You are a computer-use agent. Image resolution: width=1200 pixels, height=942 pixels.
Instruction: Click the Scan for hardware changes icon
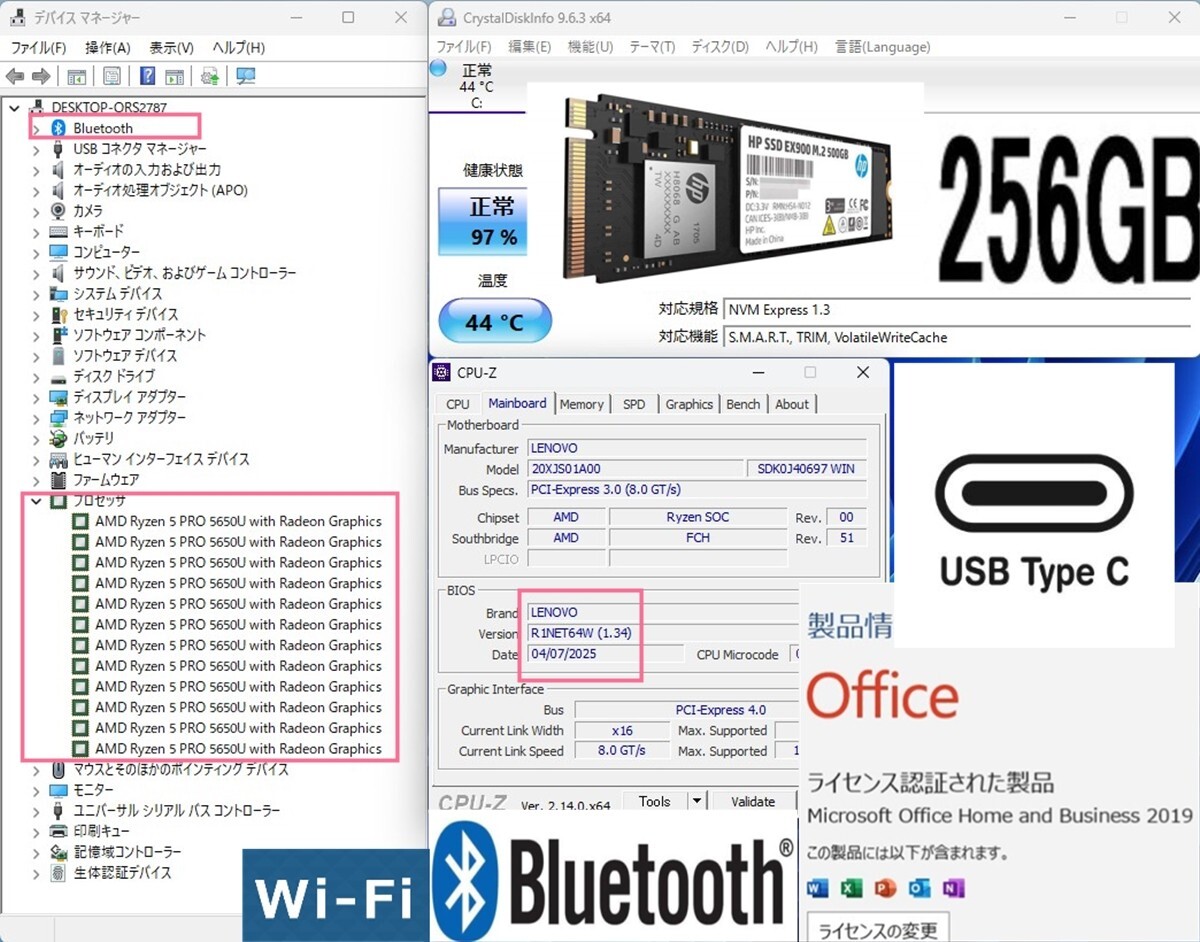click(245, 77)
